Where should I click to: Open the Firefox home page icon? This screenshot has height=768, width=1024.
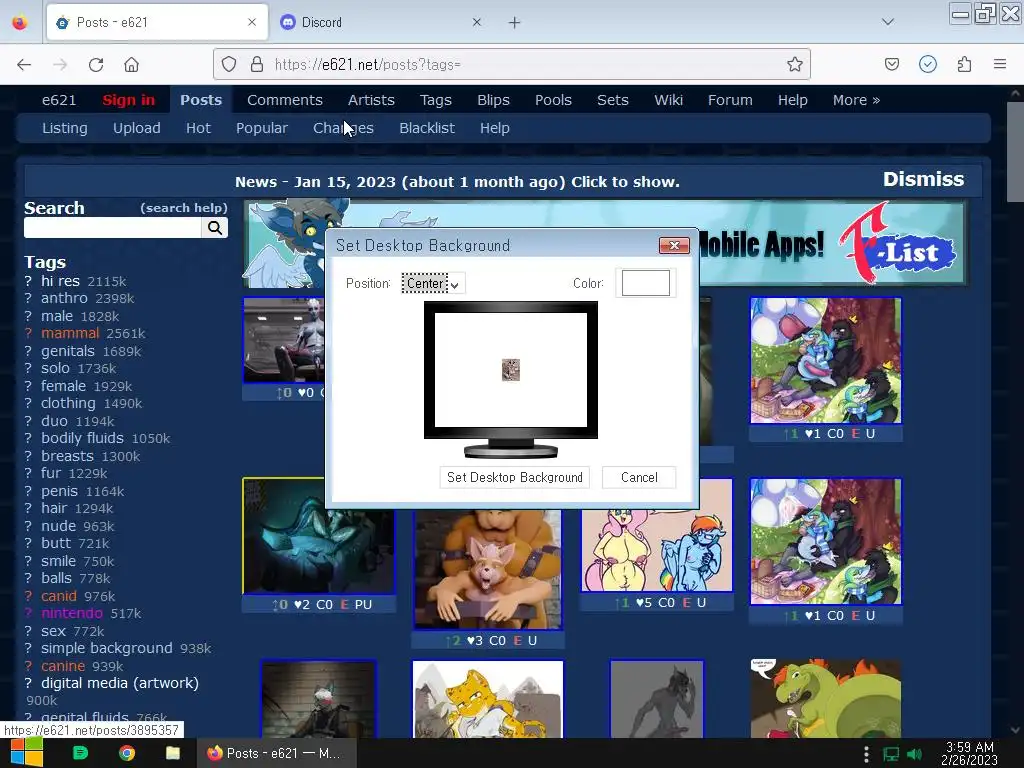131,65
